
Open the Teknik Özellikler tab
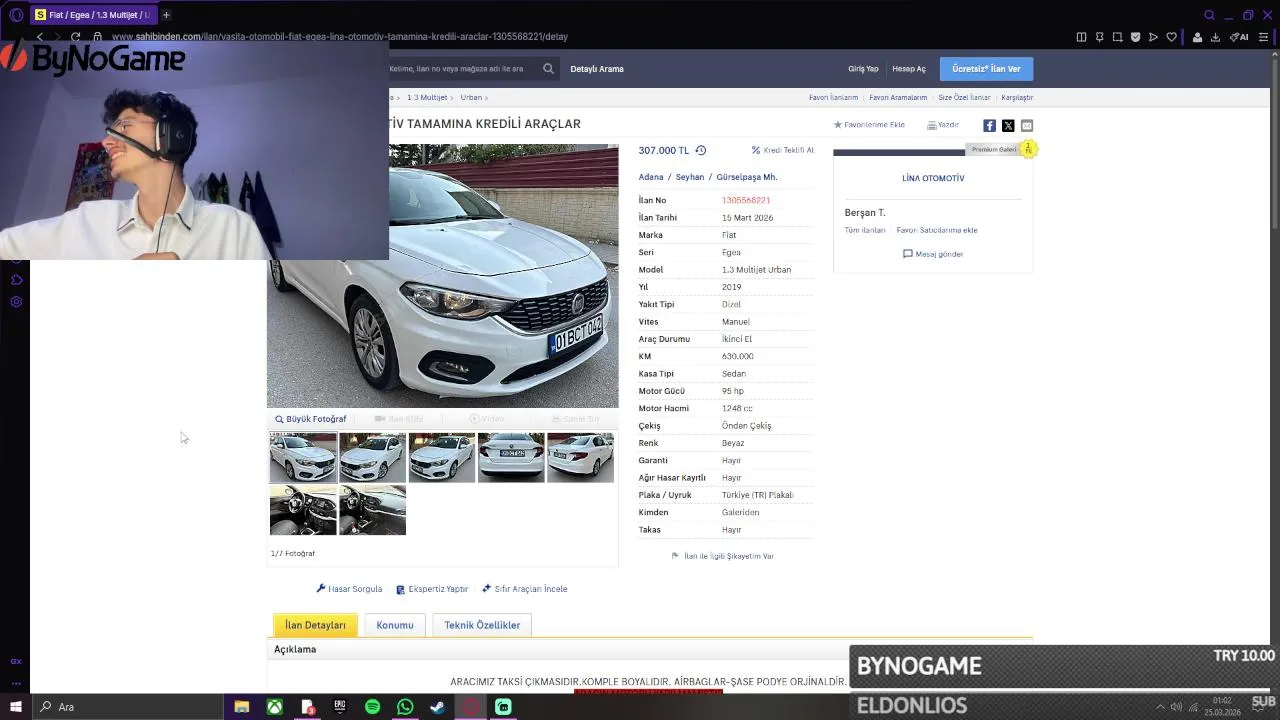pyautogui.click(x=482, y=625)
